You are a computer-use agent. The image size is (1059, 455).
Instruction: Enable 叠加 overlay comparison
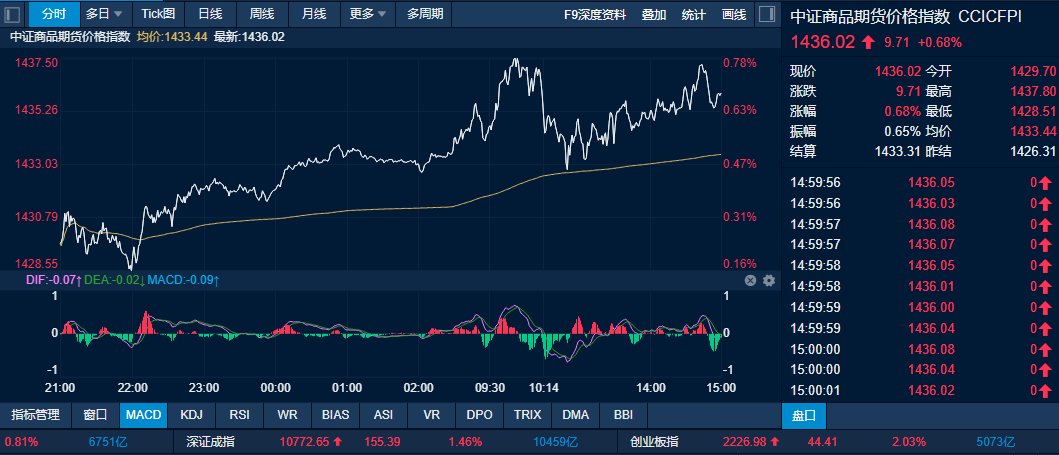pos(654,14)
